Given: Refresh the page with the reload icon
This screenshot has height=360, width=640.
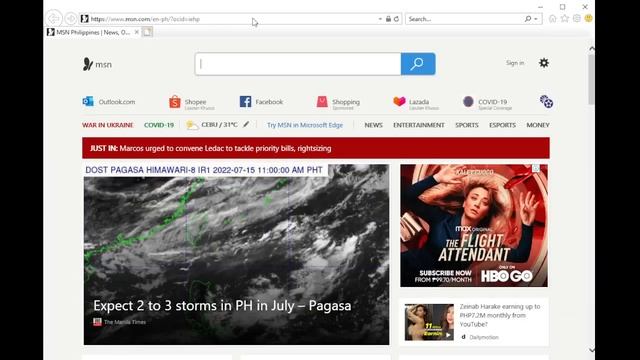Looking at the screenshot, I should (396, 19).
